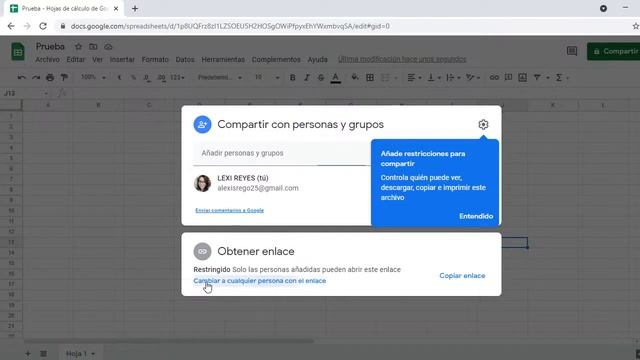
Task: Click the cloud save status icon
Action: pos(108,47)
